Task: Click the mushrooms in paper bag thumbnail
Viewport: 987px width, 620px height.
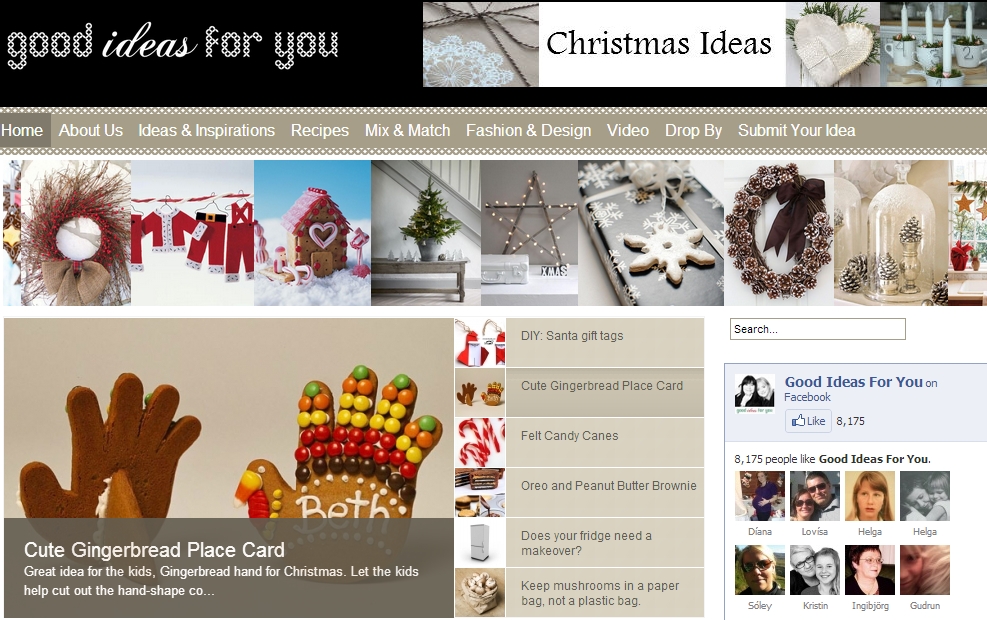Action: (x=480, y=592)
